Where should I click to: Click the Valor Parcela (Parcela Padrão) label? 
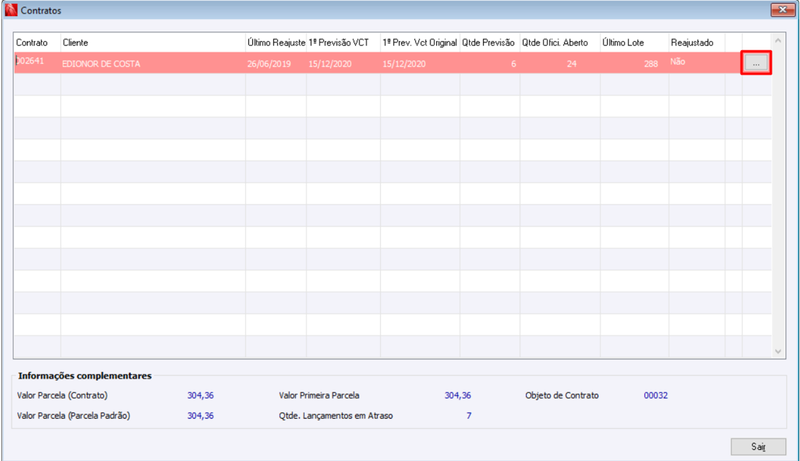click(73, 416)
